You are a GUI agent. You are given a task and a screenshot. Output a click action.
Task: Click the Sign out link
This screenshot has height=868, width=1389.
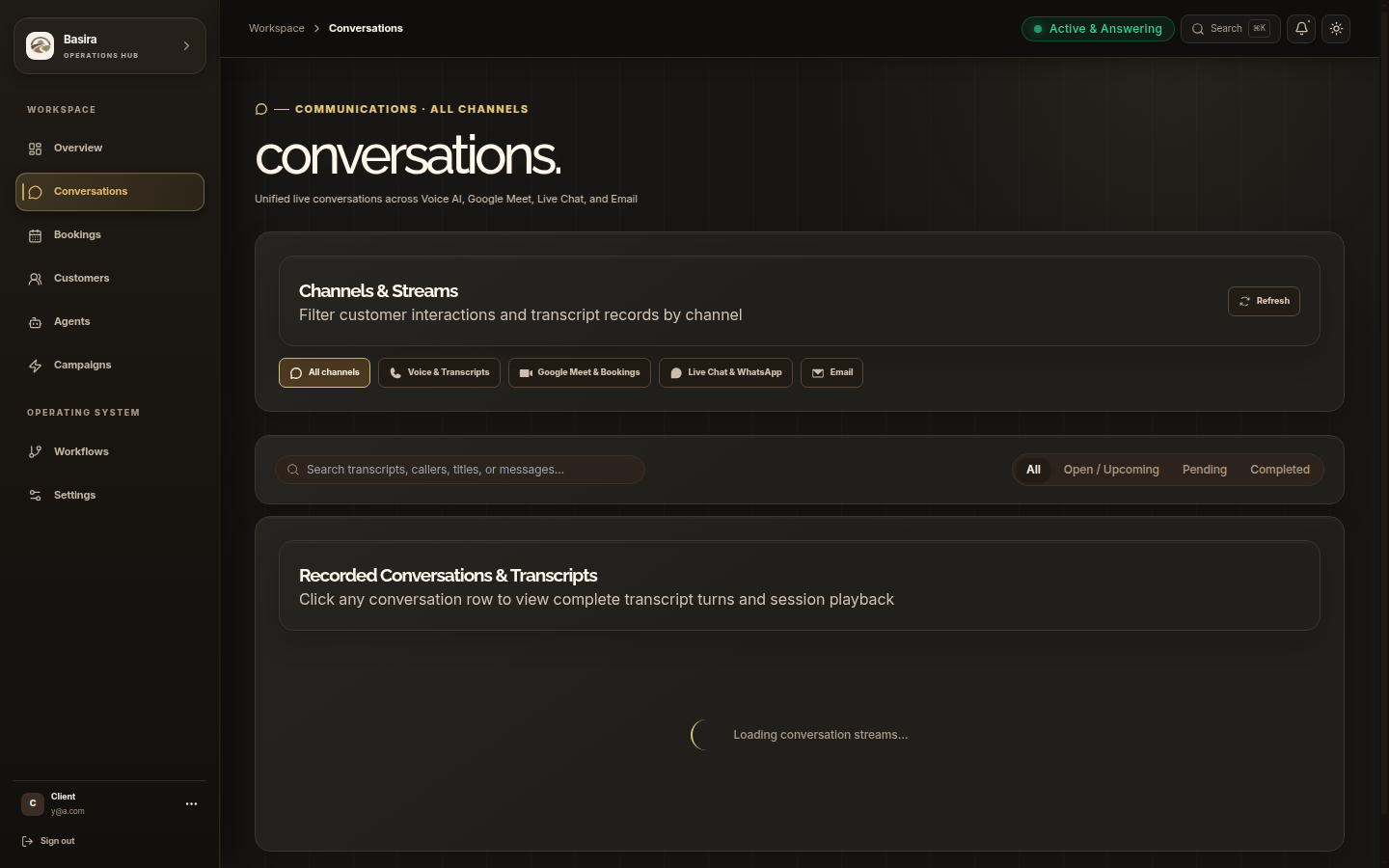(x=48, y=841)
